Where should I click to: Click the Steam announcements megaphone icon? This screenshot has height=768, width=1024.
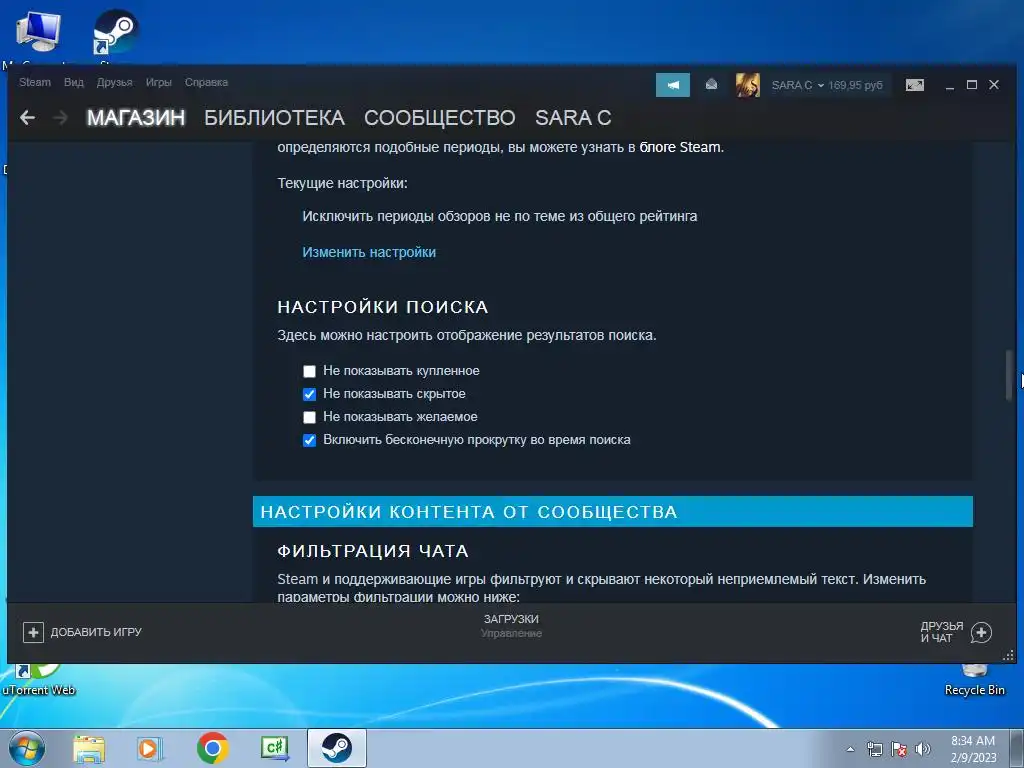[673, 85]
